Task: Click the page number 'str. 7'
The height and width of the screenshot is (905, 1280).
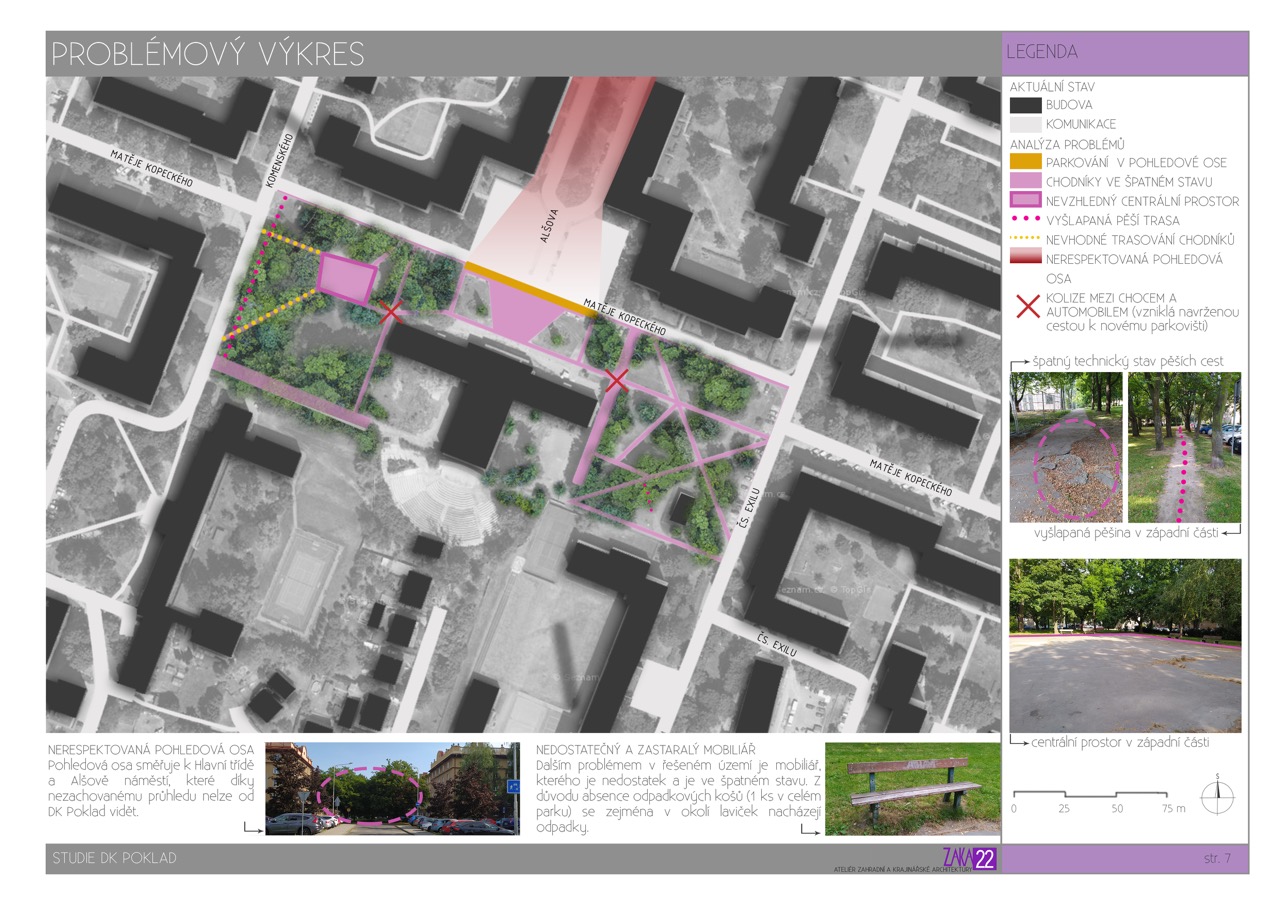Action: pos(1217,858)
